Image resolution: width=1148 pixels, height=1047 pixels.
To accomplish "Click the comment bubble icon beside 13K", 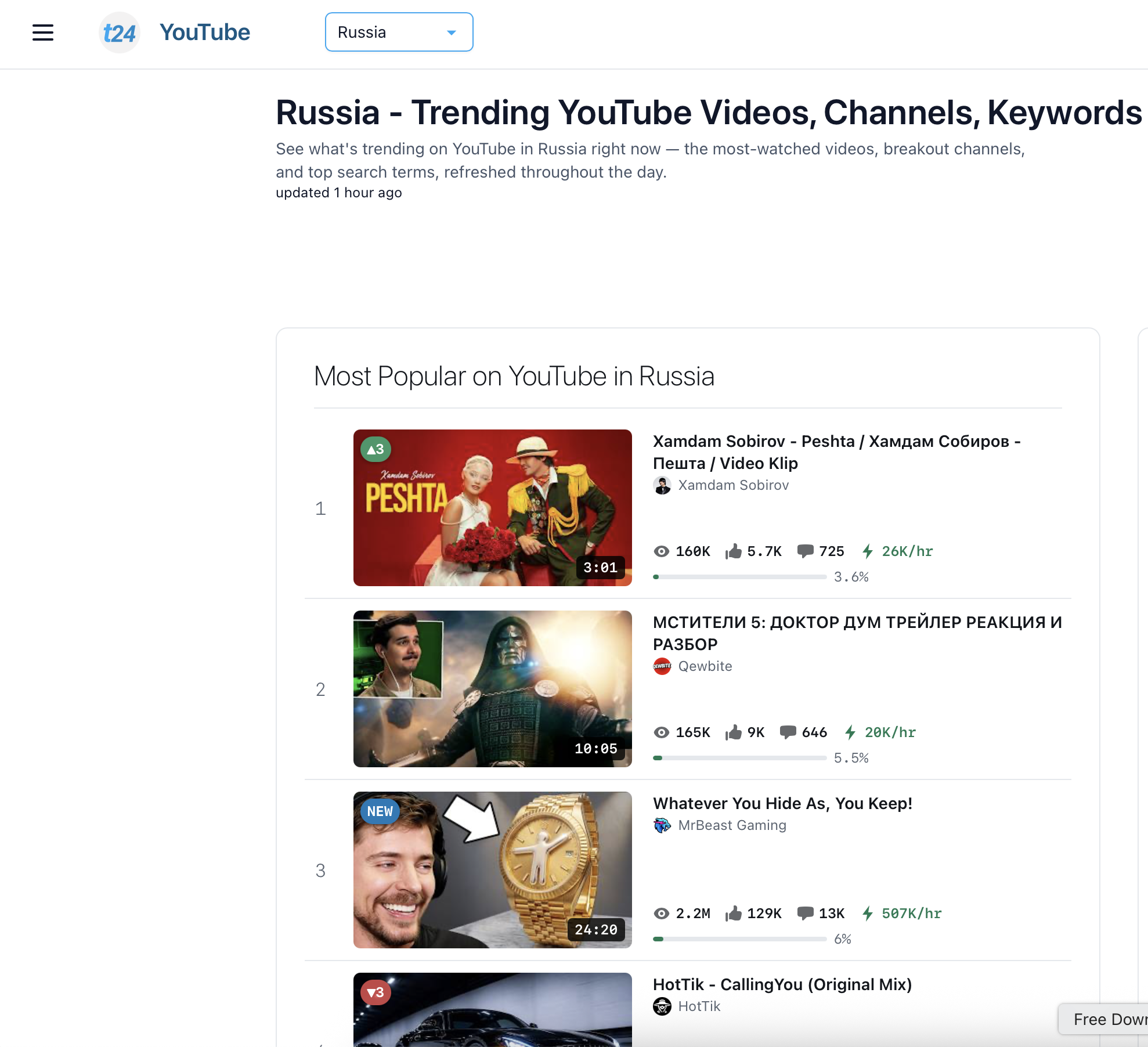I will pyautogui.click(x=806, y=914).
